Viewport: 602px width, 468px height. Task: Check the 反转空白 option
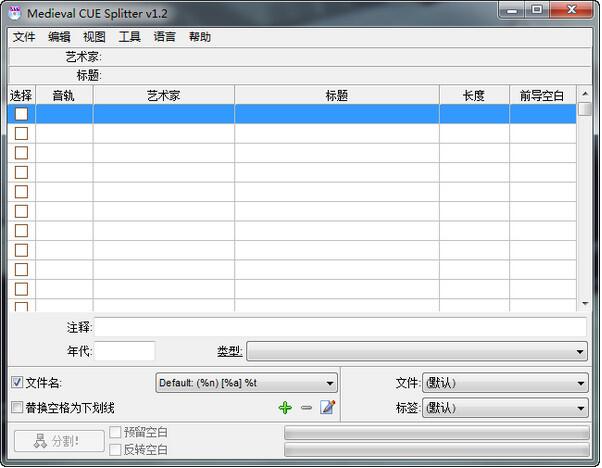[x=115, y=450]
